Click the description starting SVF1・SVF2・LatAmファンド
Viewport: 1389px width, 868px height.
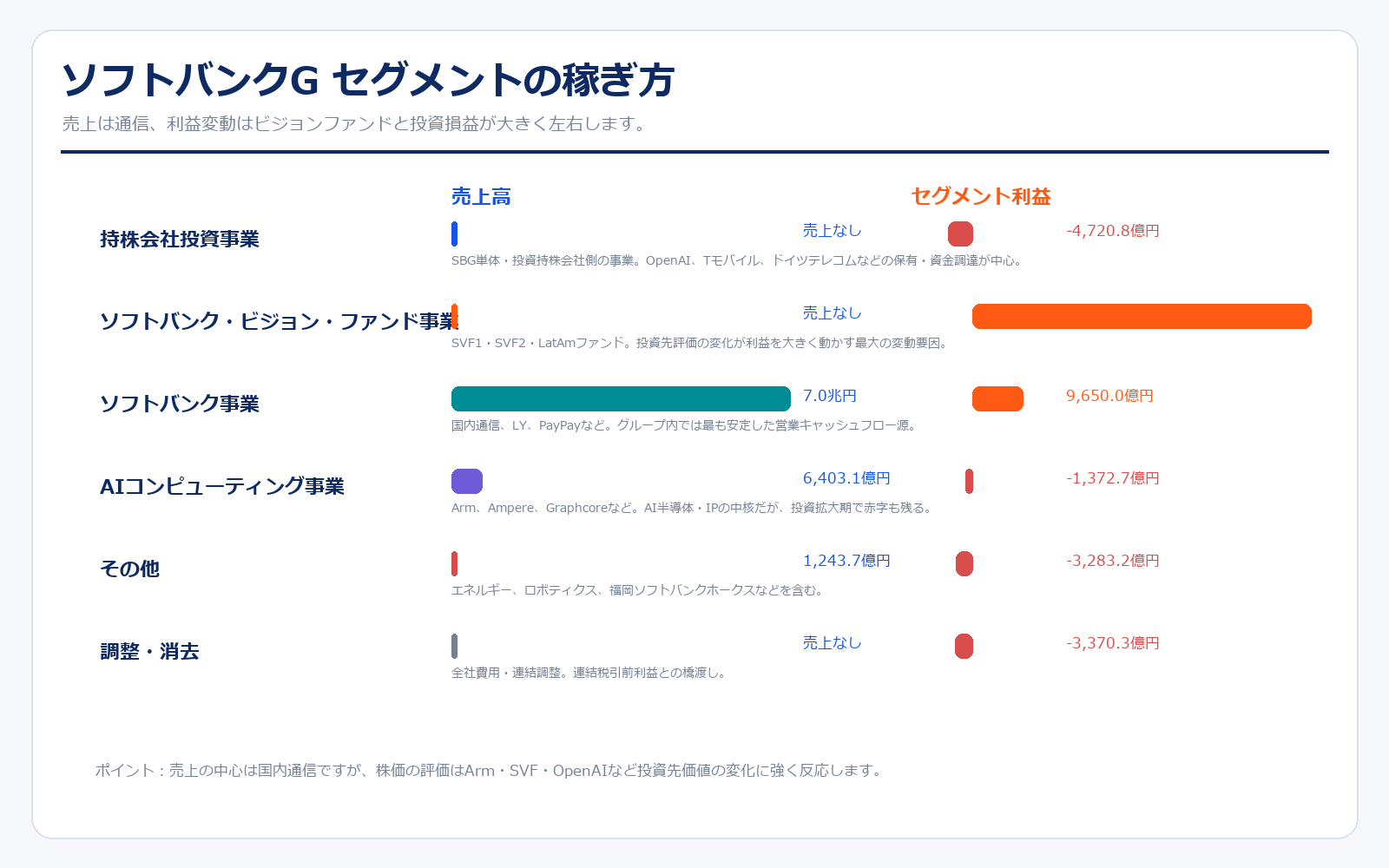pos(701,343)
